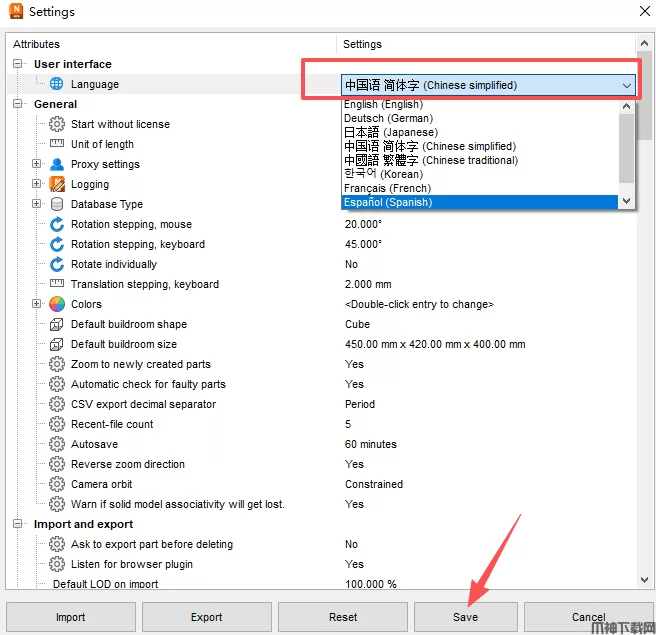Click the gear icon for Autosave
This screenshot has height=635, width=656.
[56, 444]
